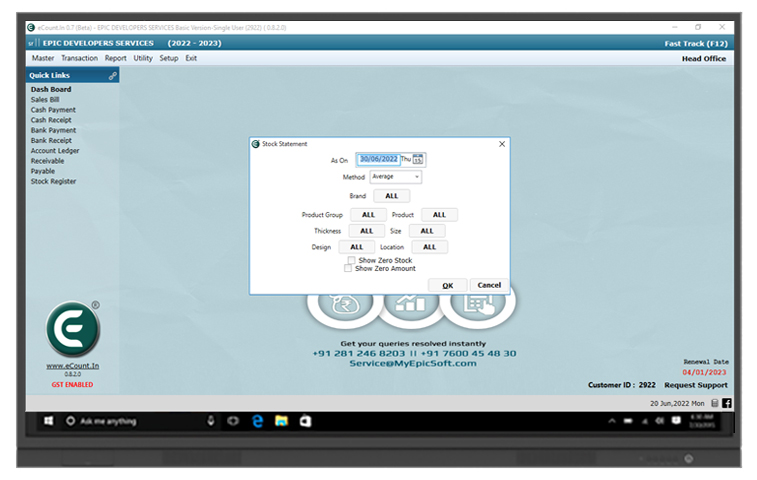
Task: Open the Facebook icon in status bar
Action: pyautogui.click(x=727, y=403)
